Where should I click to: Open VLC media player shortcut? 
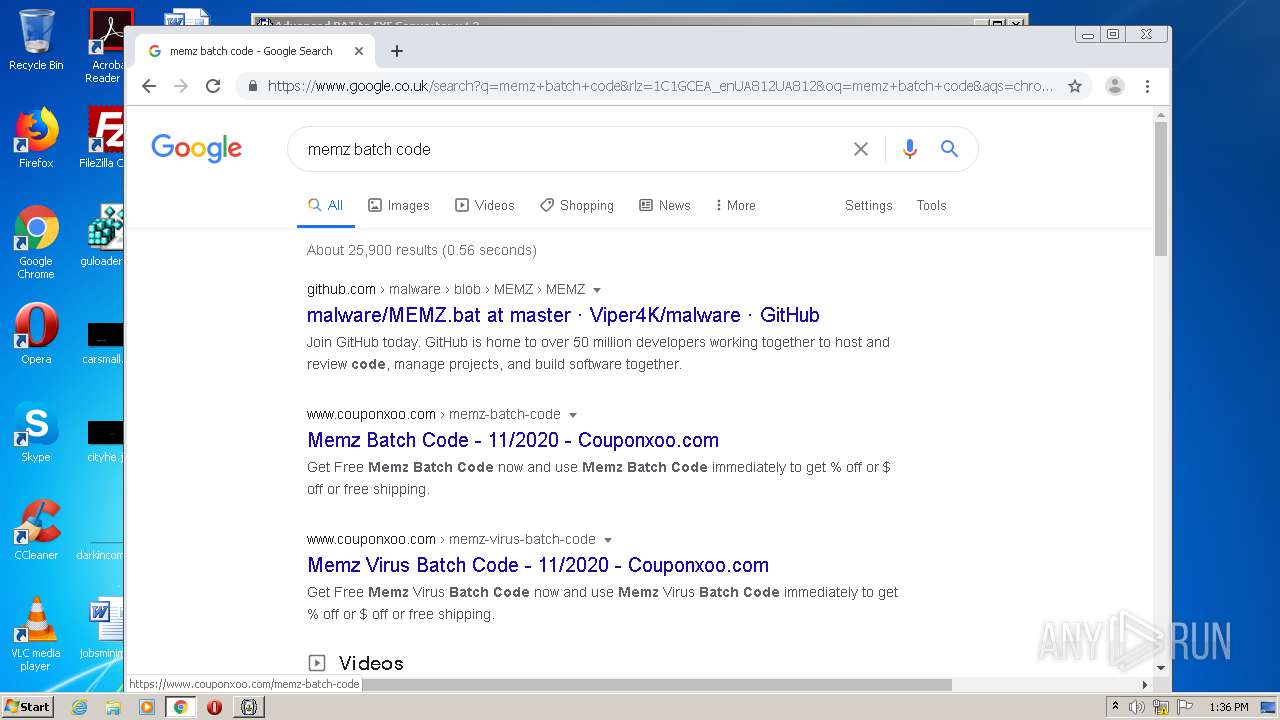(x=36, y=634)
